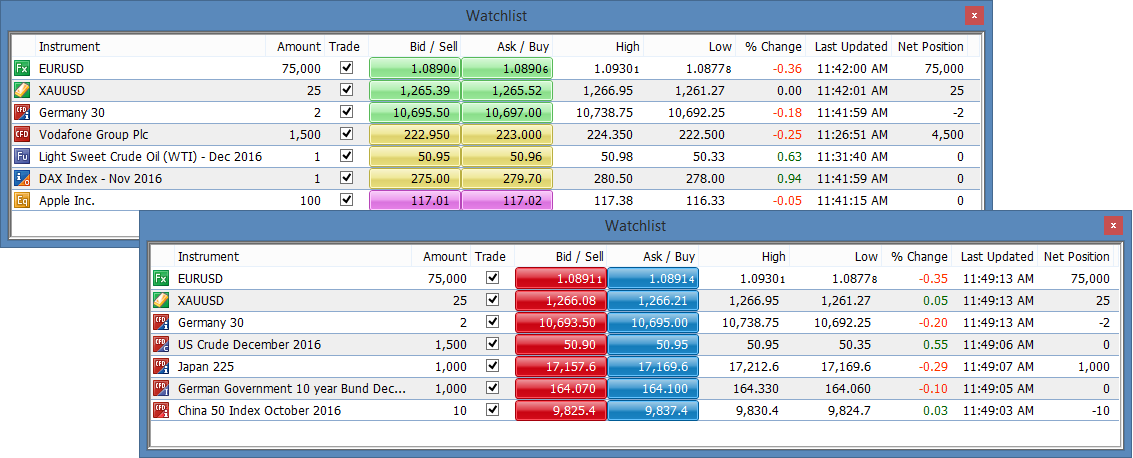Buy Apple Inc. at 117.02 ask button
Screen dimensions: 1133x458
click(x=507, y=200)
